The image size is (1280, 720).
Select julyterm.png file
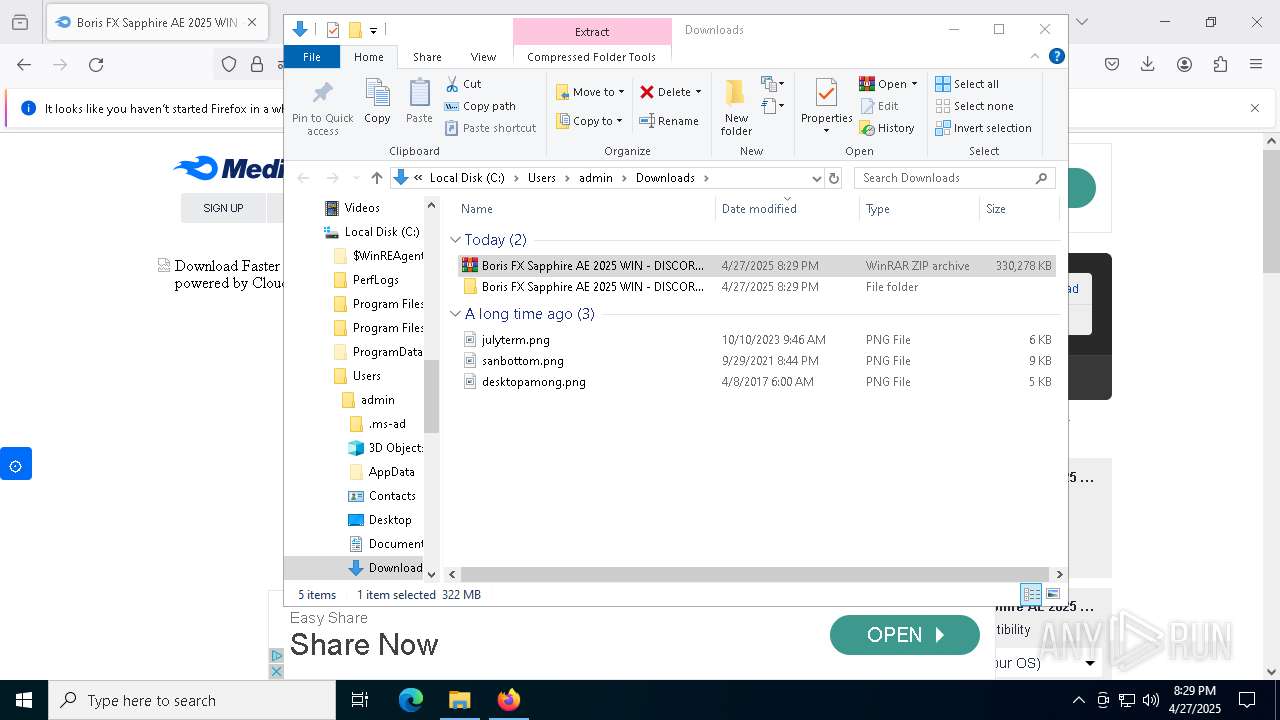click(757, 340)
